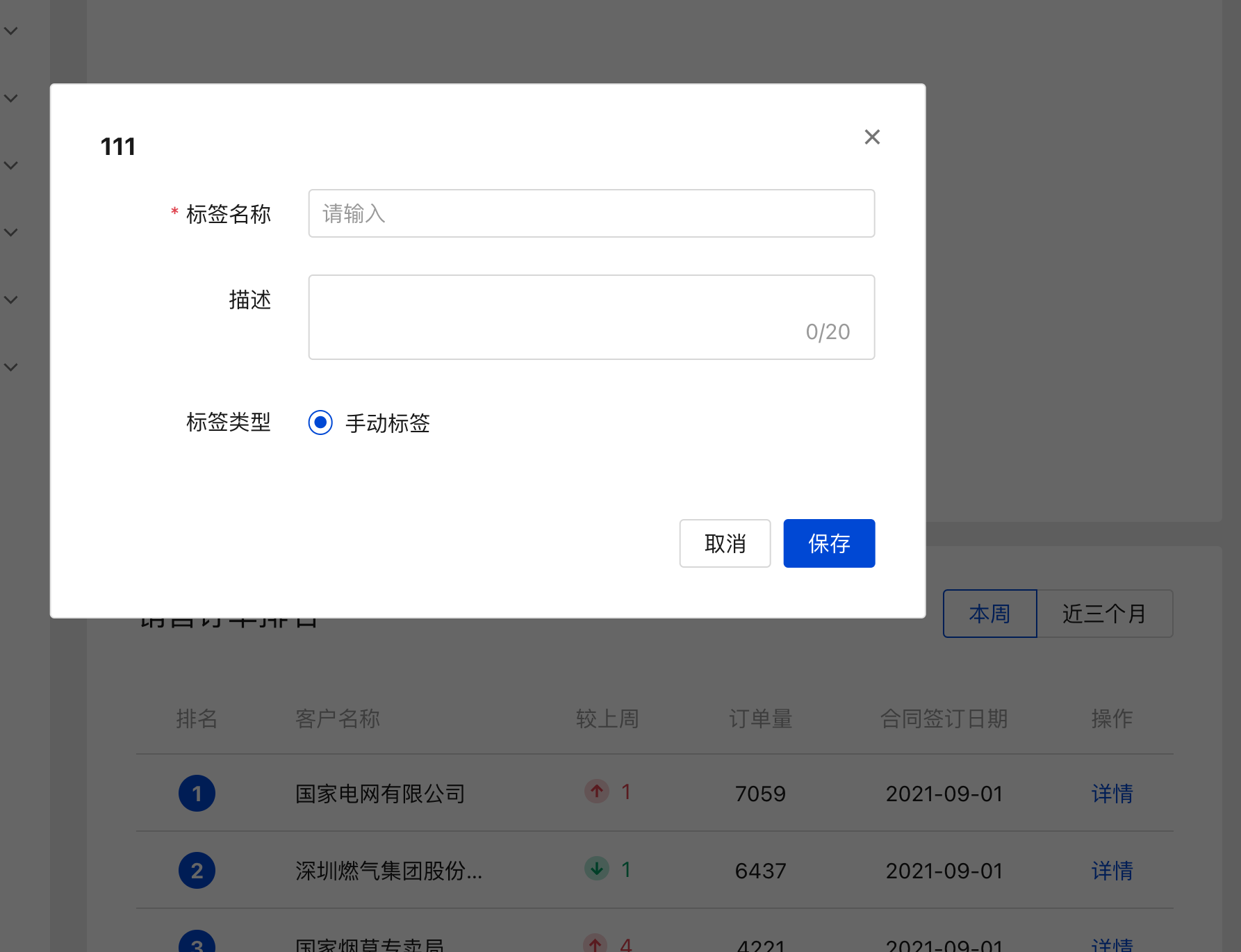Click the green down arrow beside 深圳燃气集团股份
Viewport: 1241px width, 952px height.
pos(596,869)
